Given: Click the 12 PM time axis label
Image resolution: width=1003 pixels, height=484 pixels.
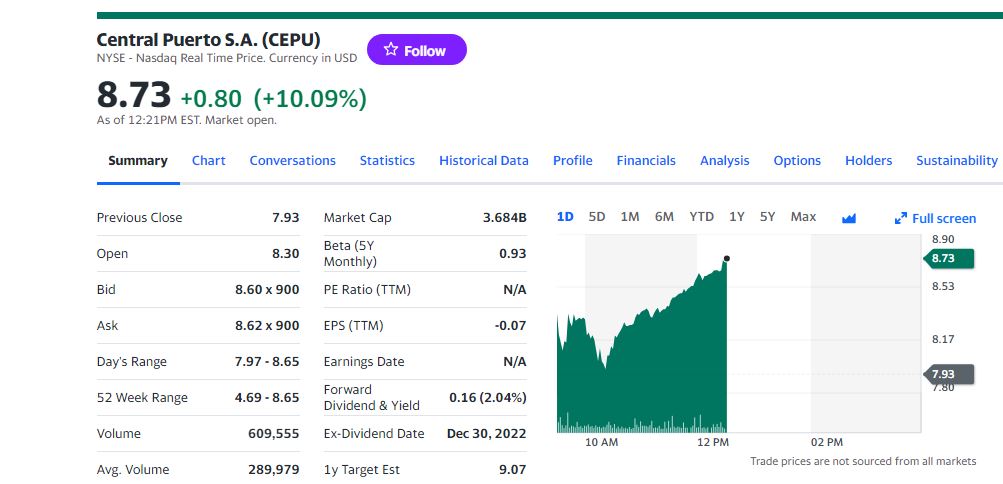Looking at the screenshot, I should click(x=713, y=442).
